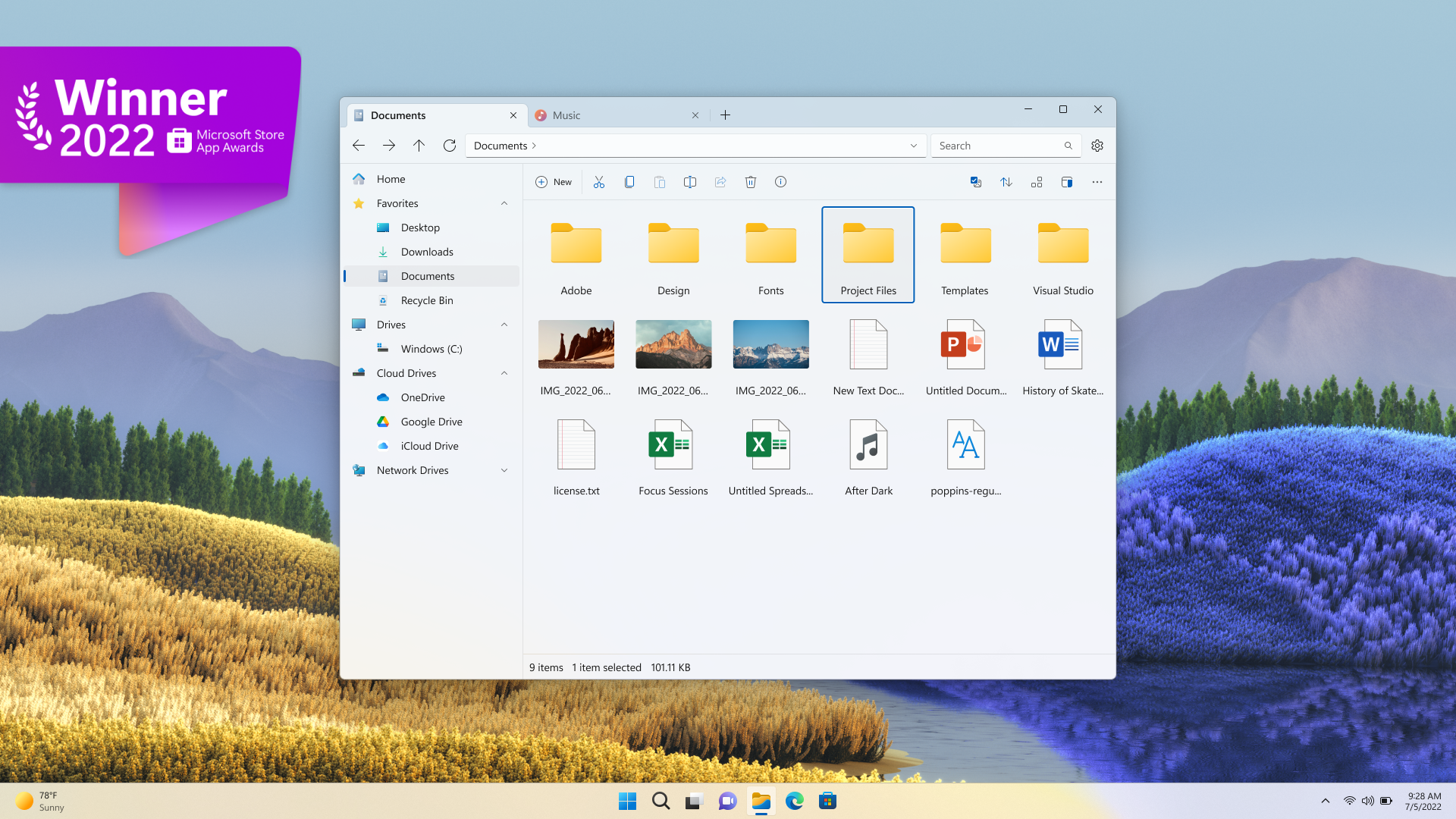Click the selection options toolbar icon

click(976, 182)
